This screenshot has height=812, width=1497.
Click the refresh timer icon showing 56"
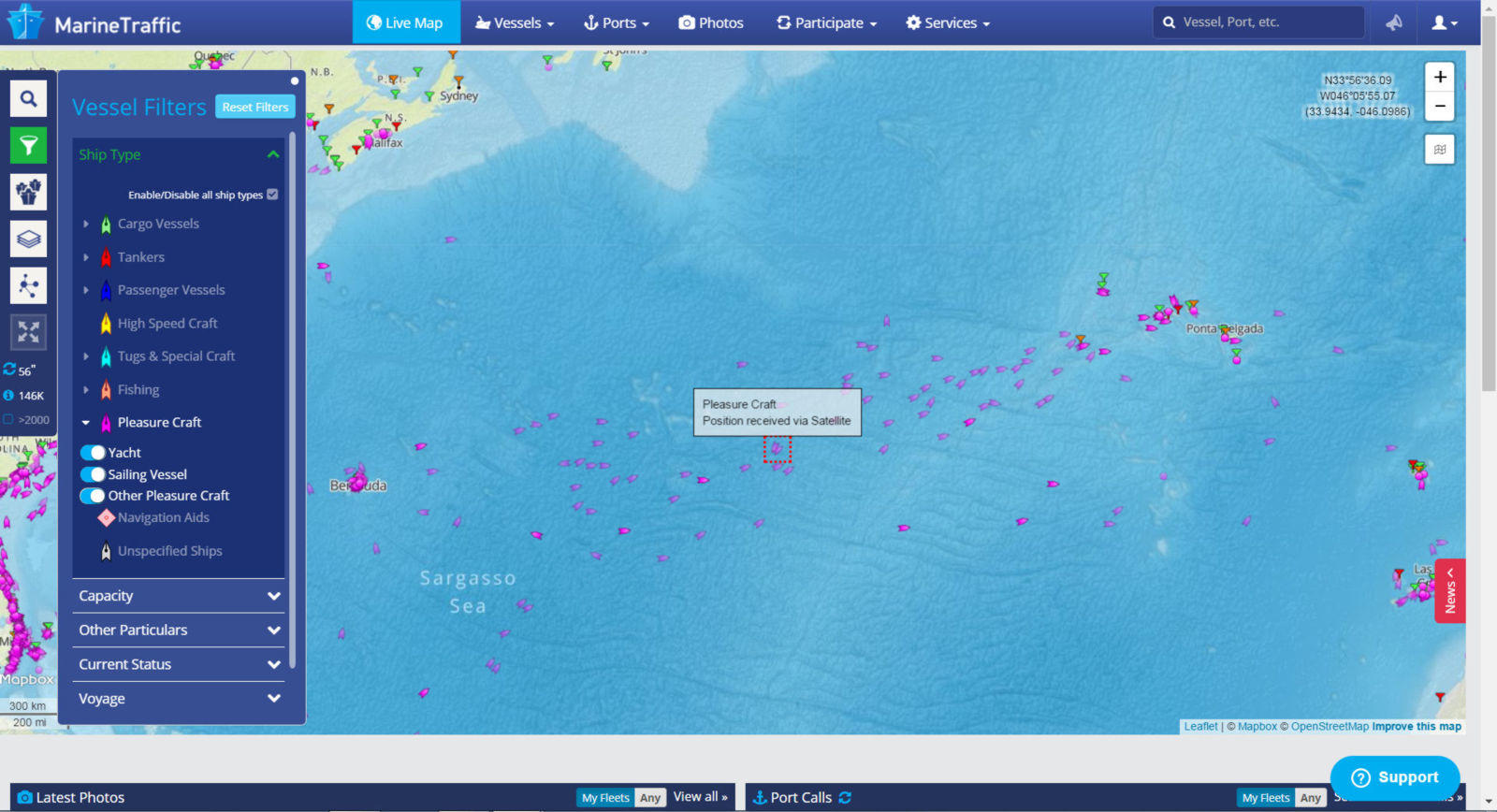[9, 370]
